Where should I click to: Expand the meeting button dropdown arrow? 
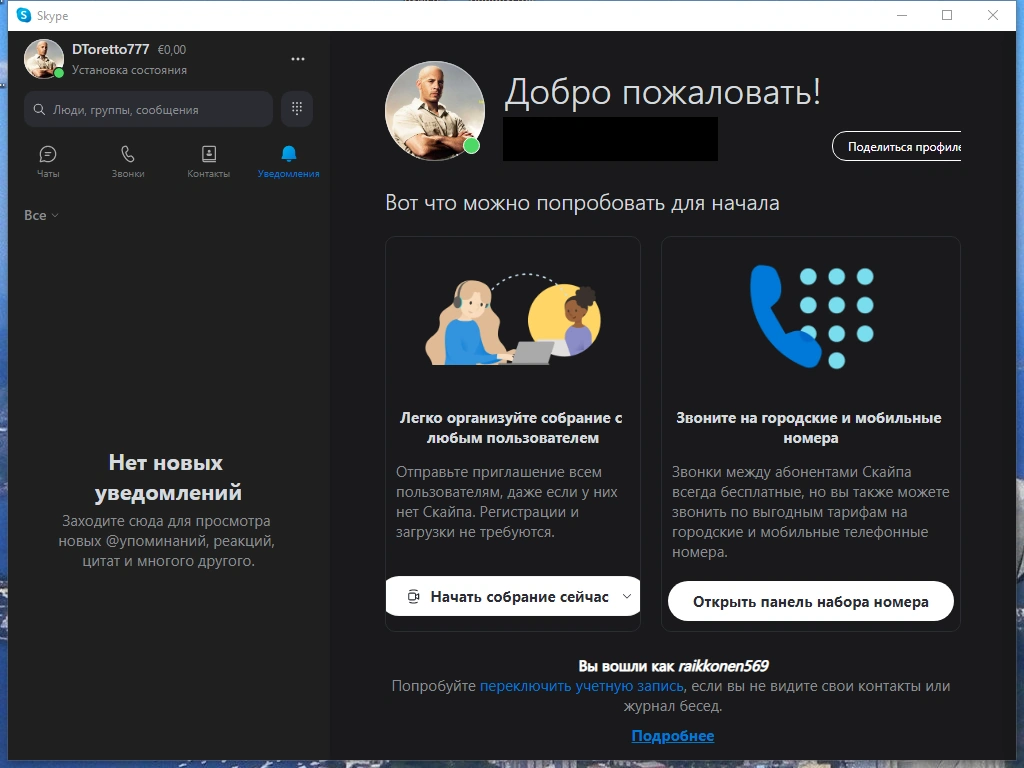626,596
